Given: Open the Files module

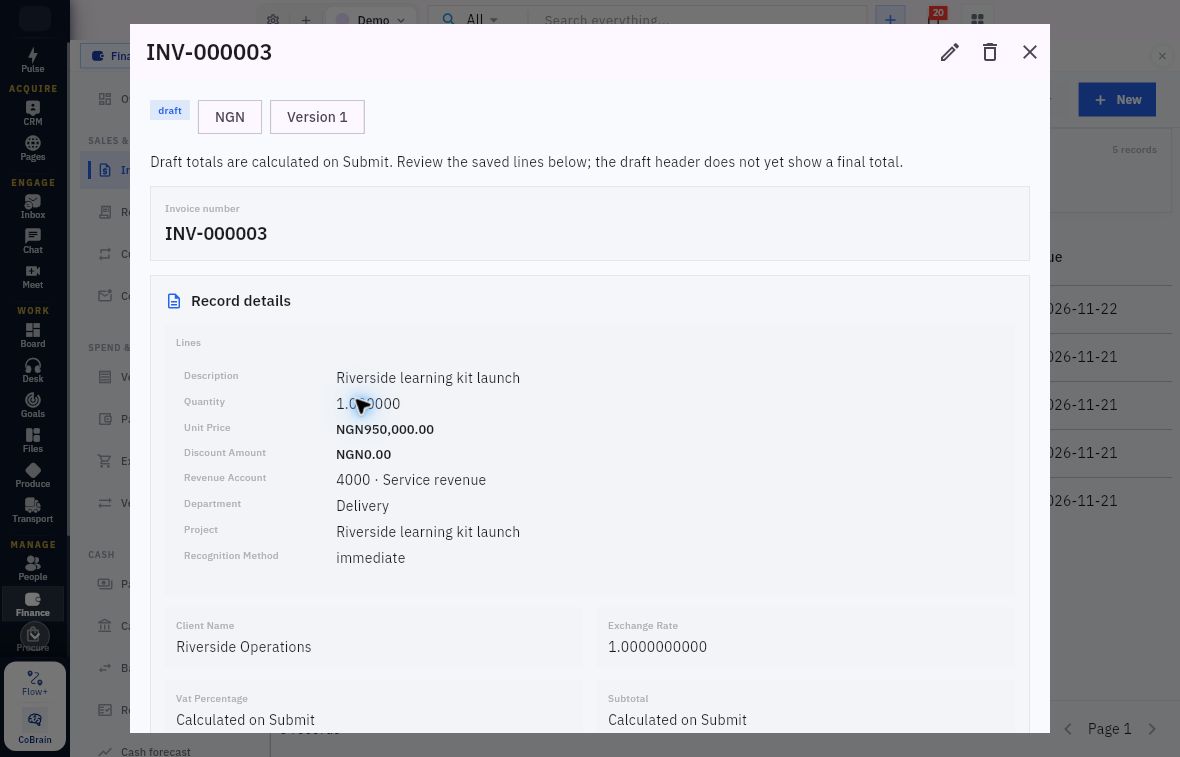Looking at the screenshot, I should pos(32,440).
